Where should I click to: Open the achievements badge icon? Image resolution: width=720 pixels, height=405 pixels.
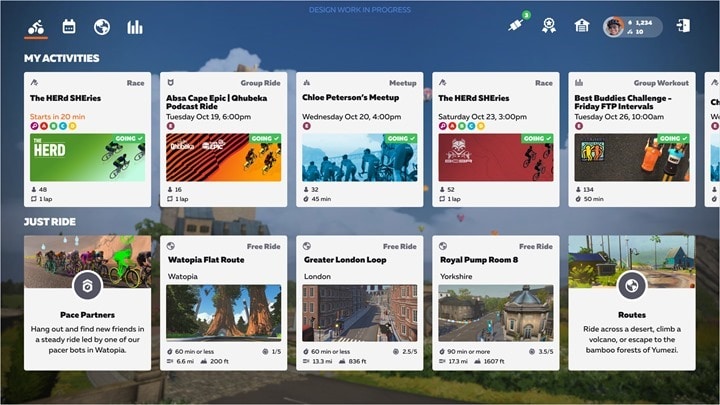point(549,26)
